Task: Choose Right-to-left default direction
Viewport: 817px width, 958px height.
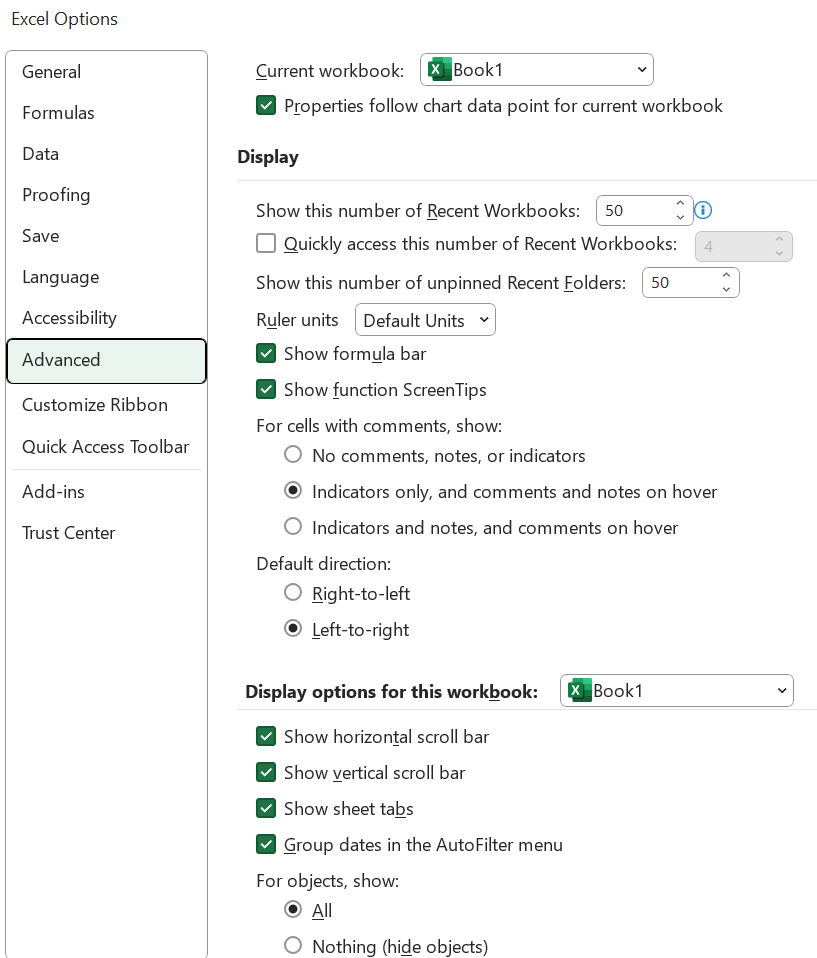Action: 293,593
